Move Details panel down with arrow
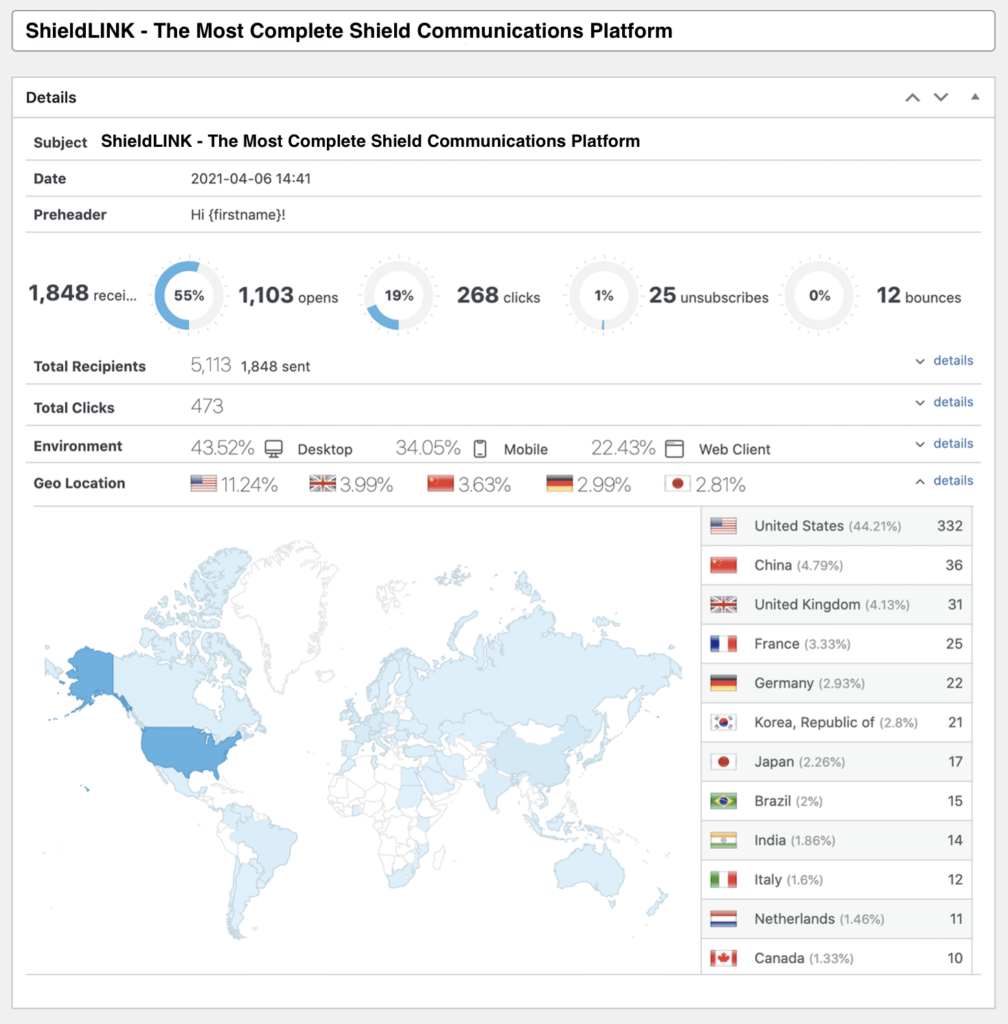1008x1024 pixels. 941,97
